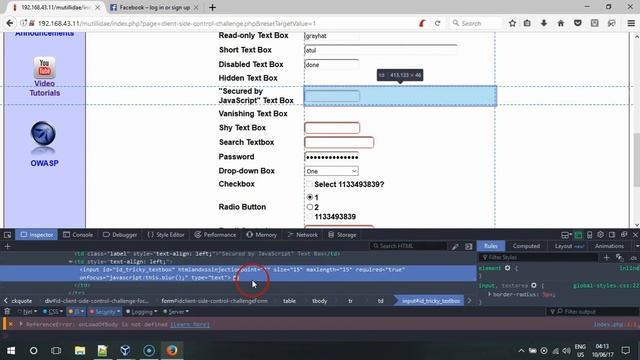
Task: Open the Style Editor tab
Action: (x=166, y=235)
